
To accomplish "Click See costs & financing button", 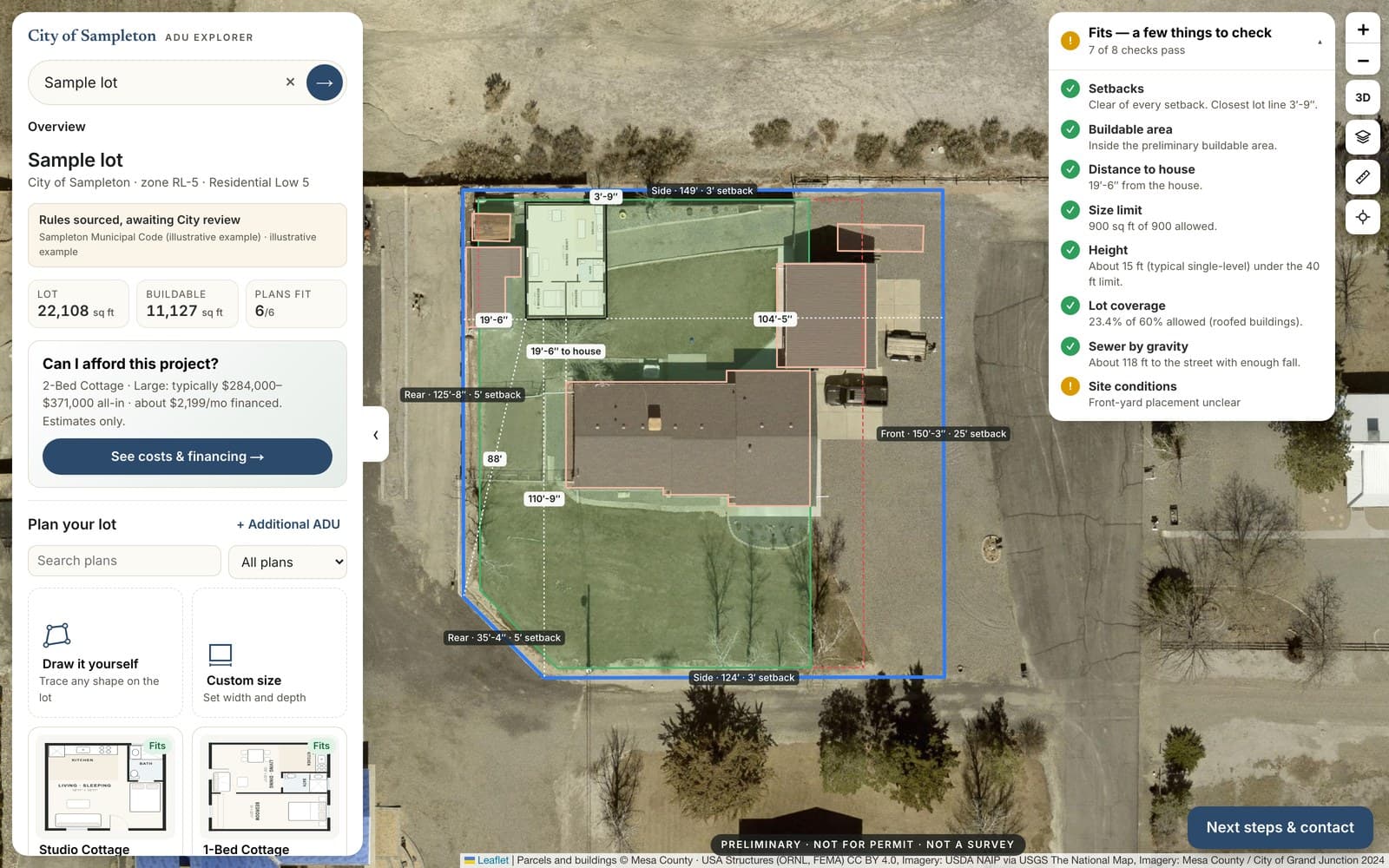I will (x=188, y=457).
